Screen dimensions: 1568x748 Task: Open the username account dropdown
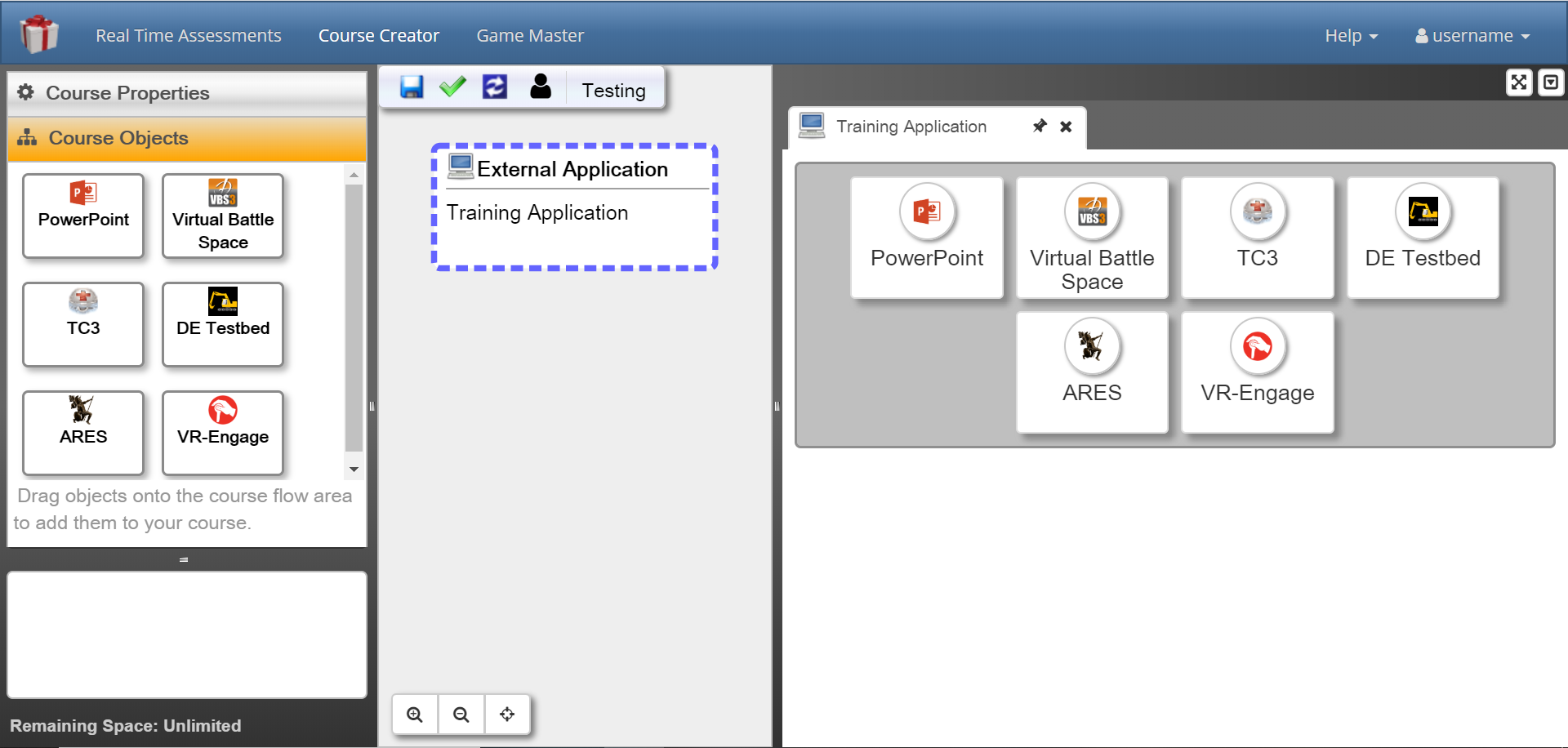pyautogui.click(x=1472, y=36)
